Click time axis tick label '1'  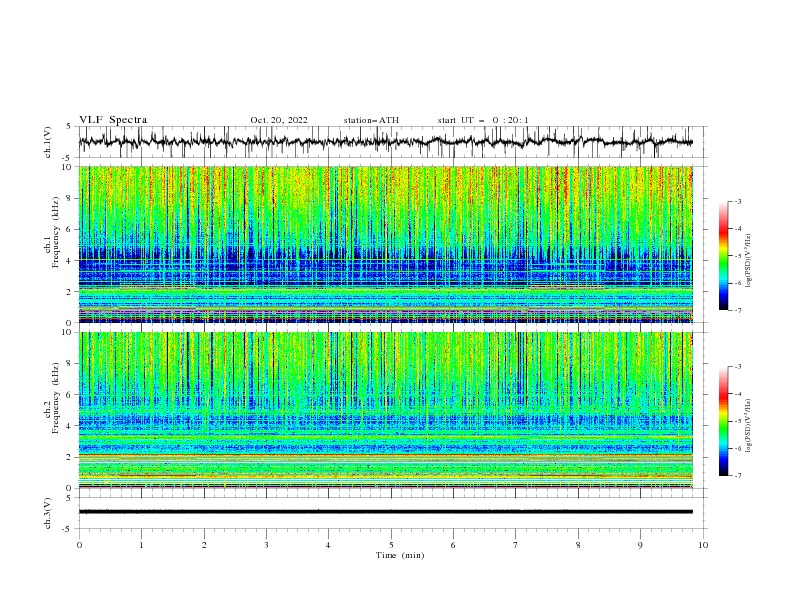pos(141,545)
